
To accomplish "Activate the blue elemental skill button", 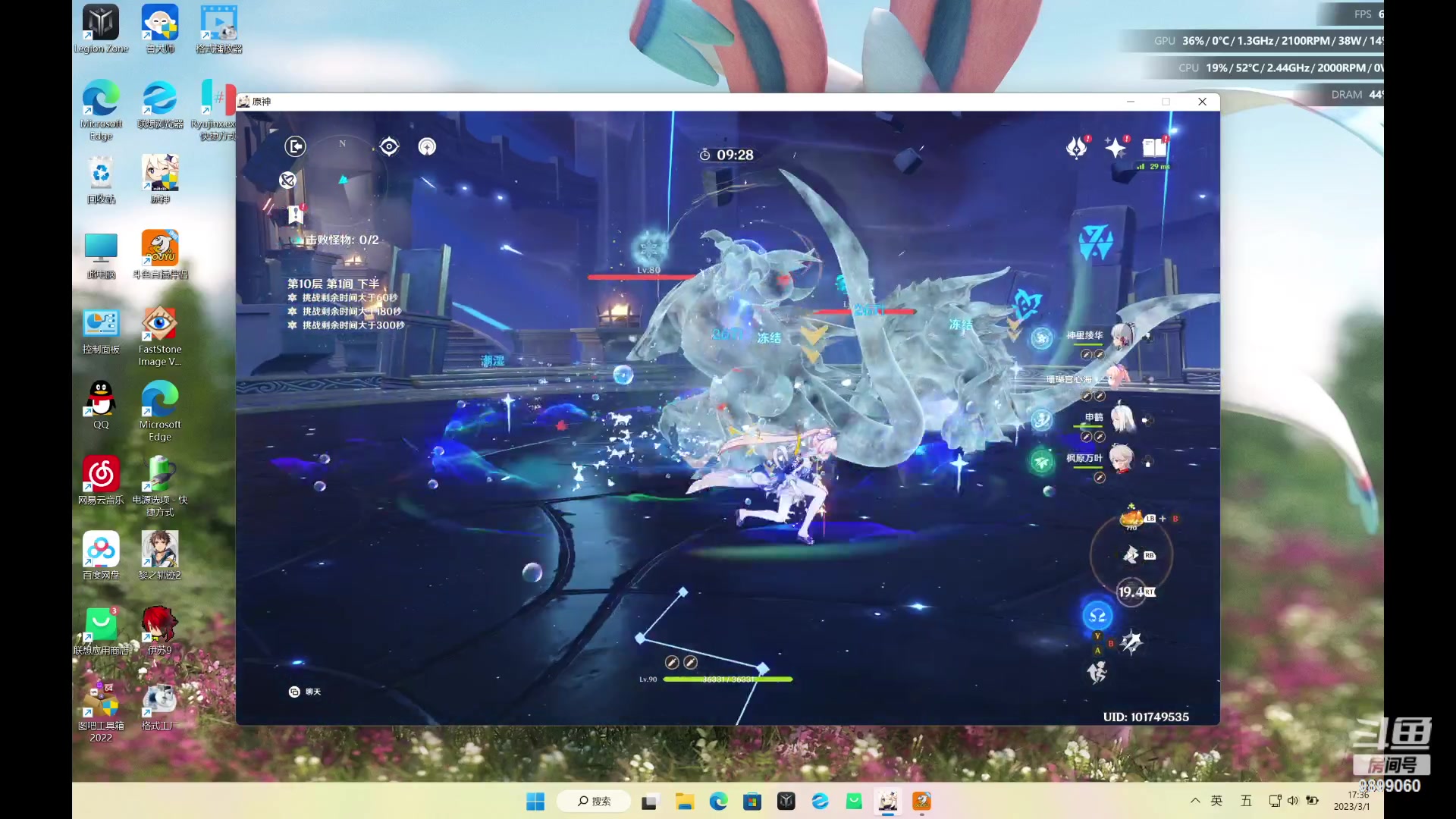I will [x=1097, y=616].
